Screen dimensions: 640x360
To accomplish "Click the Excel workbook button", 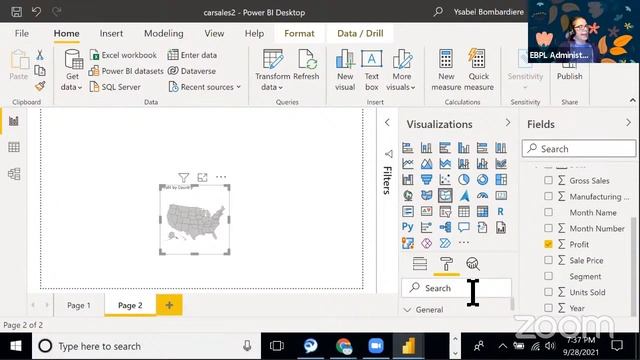I will [123, 55].
